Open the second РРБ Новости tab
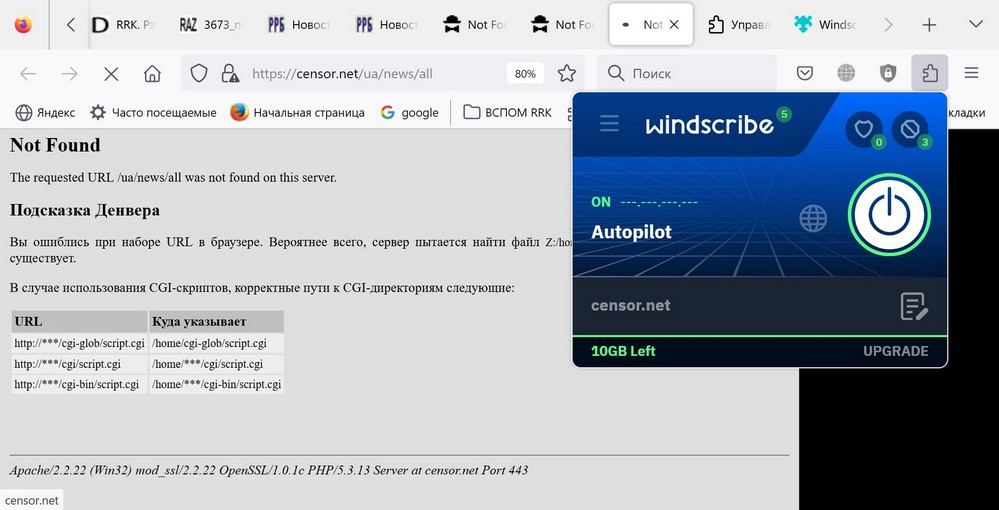The width and height of the screenshot is (999, 510). [x=386, y=25]
